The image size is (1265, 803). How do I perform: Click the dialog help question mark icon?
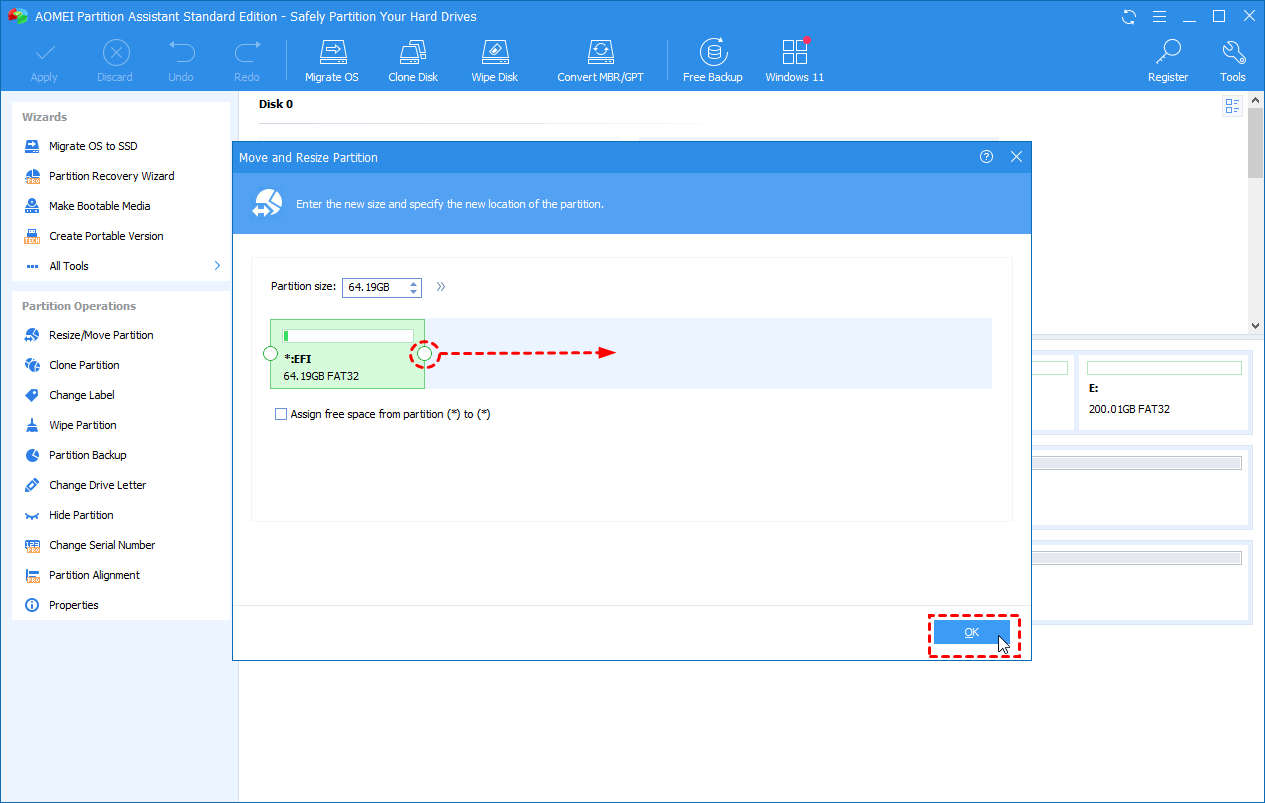coord(986,157)
